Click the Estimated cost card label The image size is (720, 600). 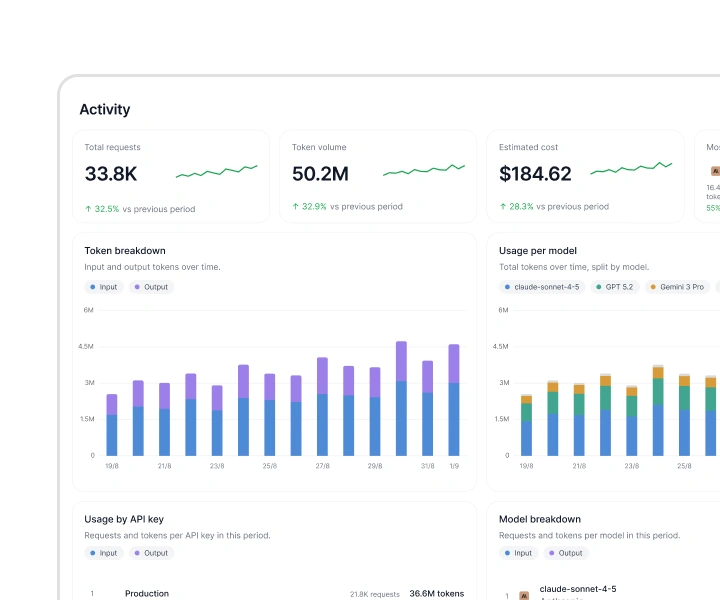click(x=529, y=147)
